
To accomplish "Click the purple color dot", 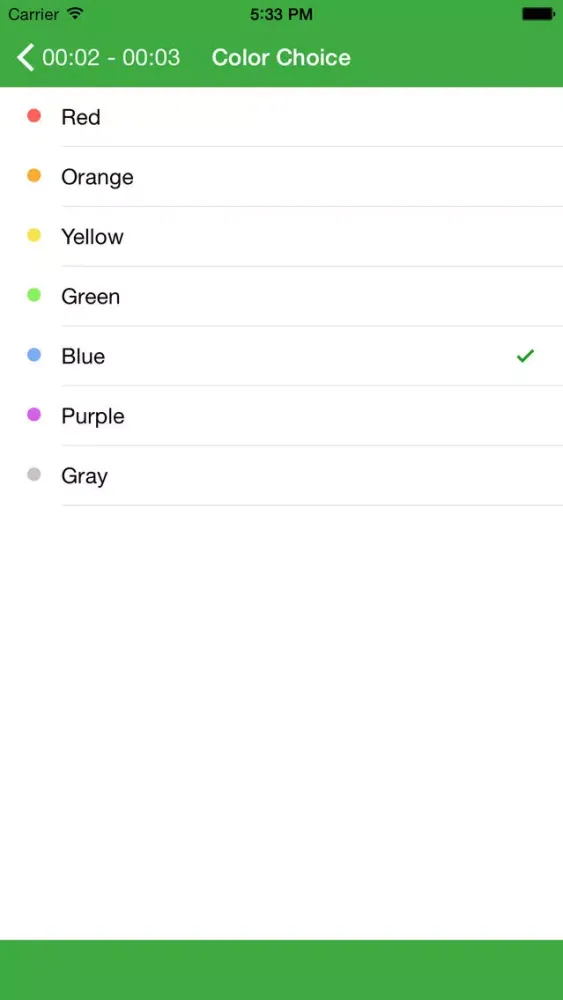I will [x=34, y=415].
